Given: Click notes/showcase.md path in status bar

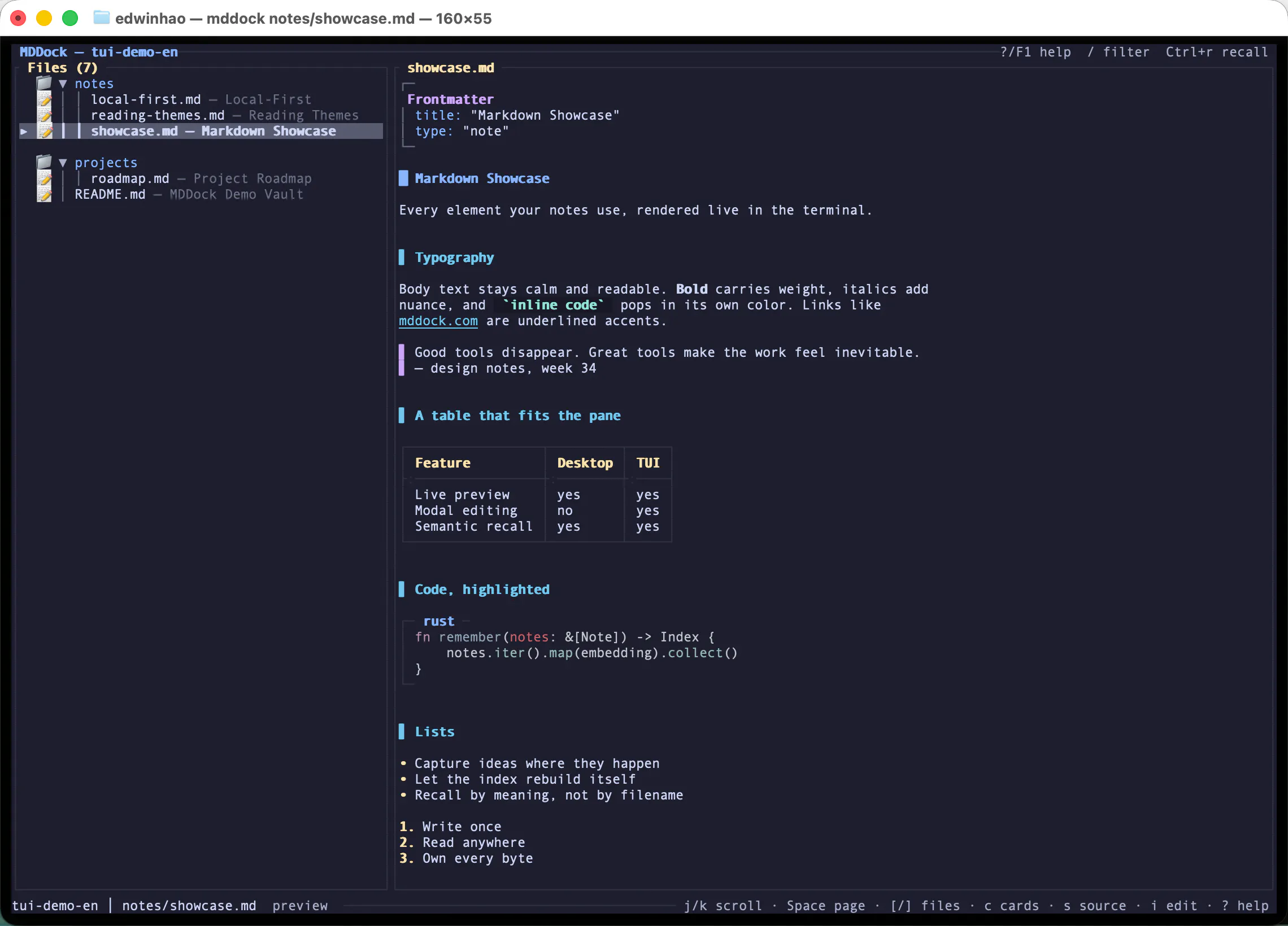Looking at the screenshot, I should pyautogui.click(x=189, y=906).
